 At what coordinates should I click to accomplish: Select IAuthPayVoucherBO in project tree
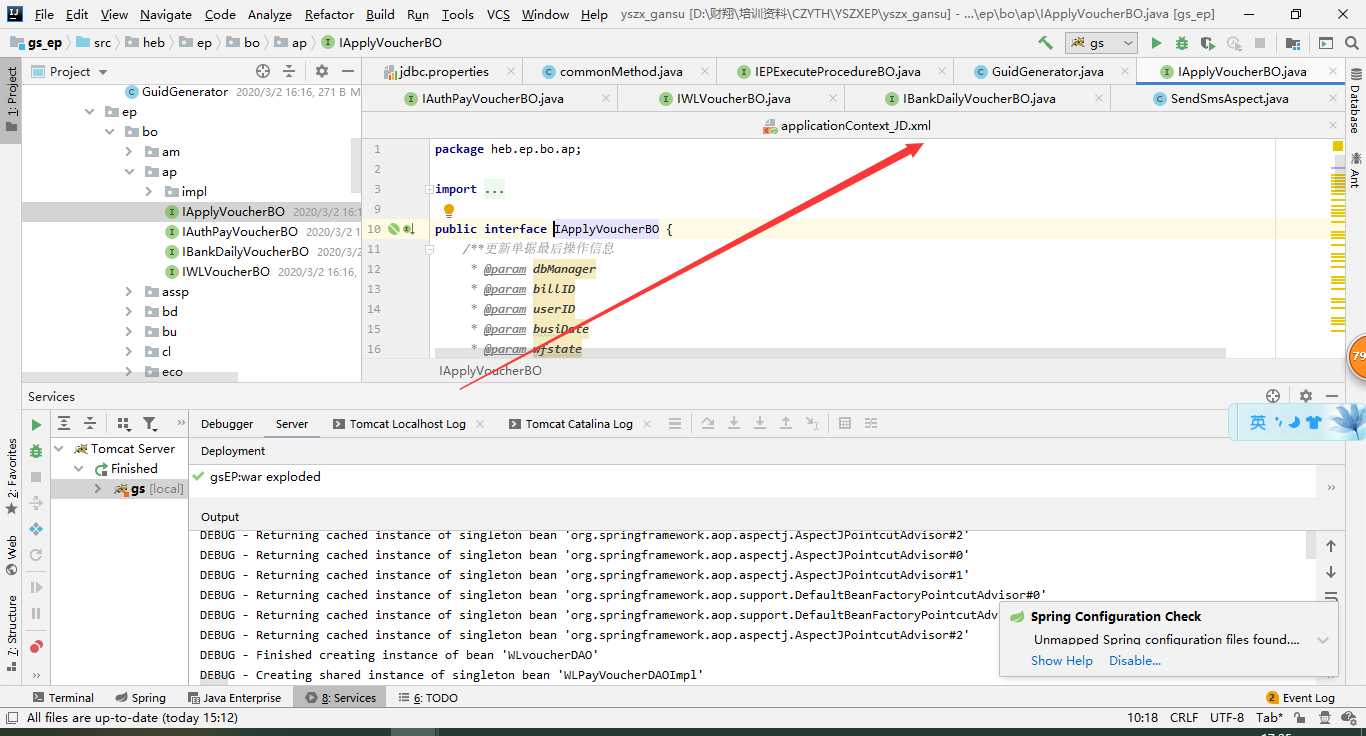click(x=240, y=232)
